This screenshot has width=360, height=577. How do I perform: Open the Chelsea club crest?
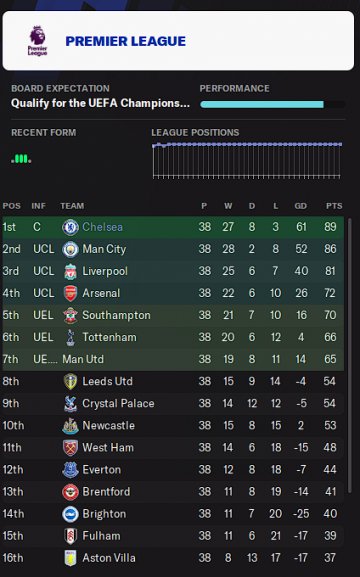[70, 227]
